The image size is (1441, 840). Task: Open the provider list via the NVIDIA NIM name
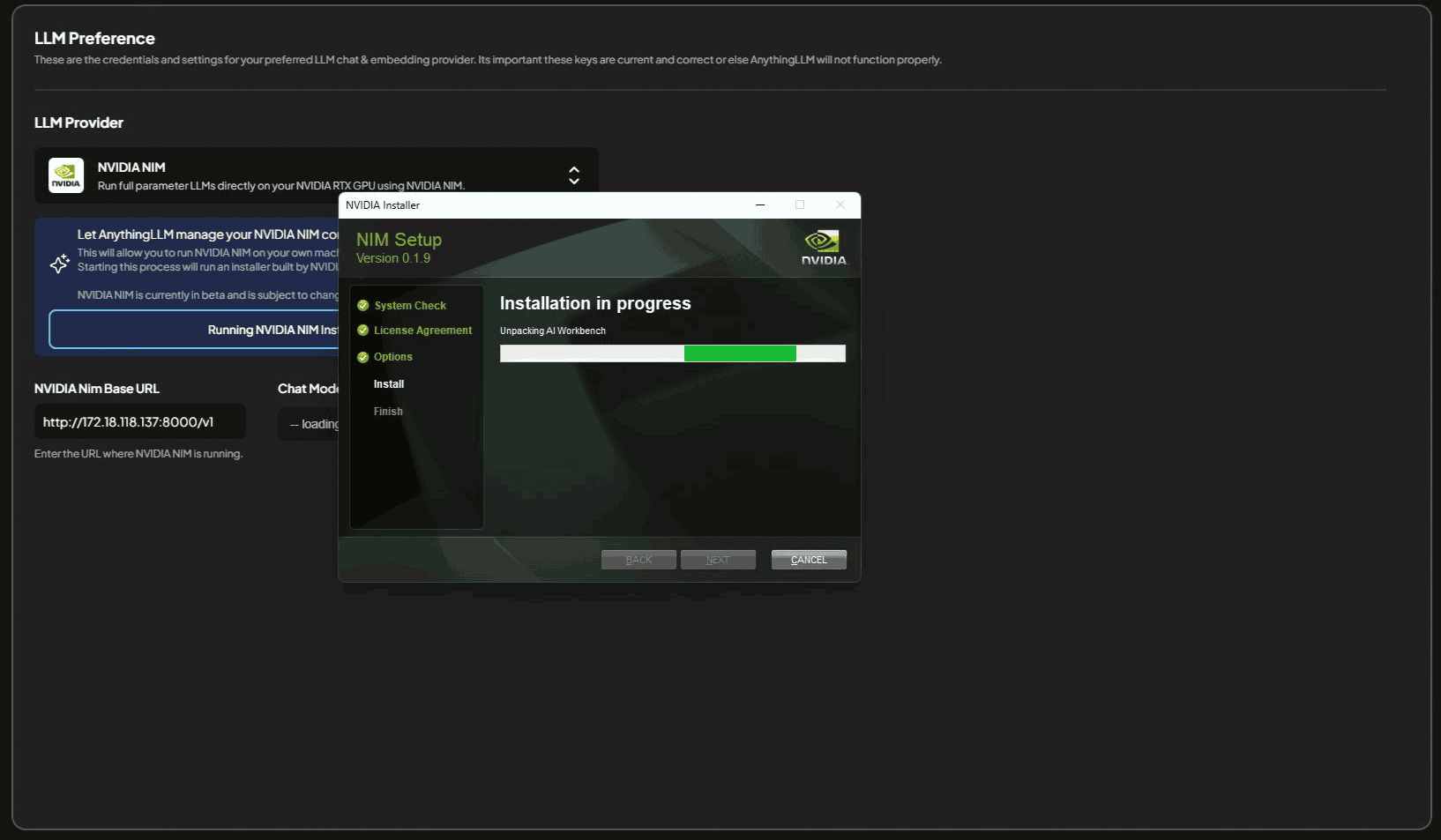[x=131, y=167]
